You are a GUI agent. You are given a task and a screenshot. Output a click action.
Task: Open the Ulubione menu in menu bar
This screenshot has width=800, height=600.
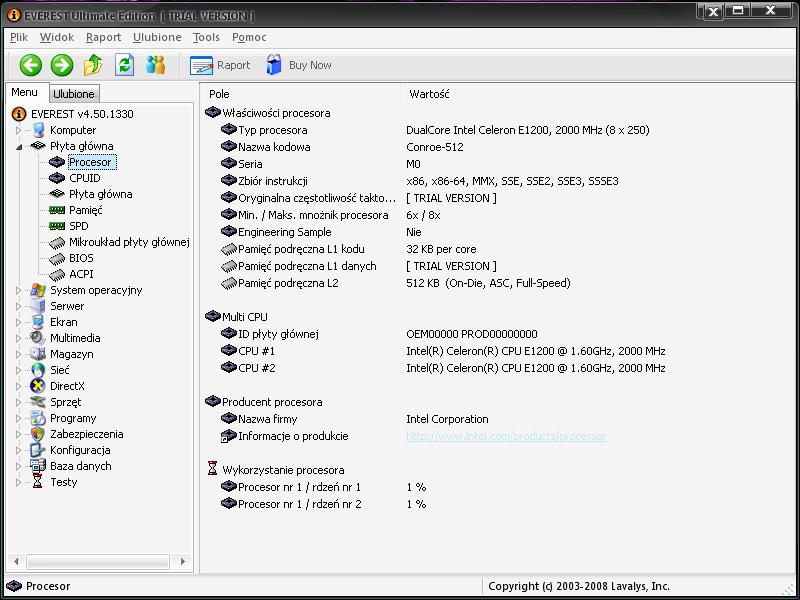[x=157, y=37]
